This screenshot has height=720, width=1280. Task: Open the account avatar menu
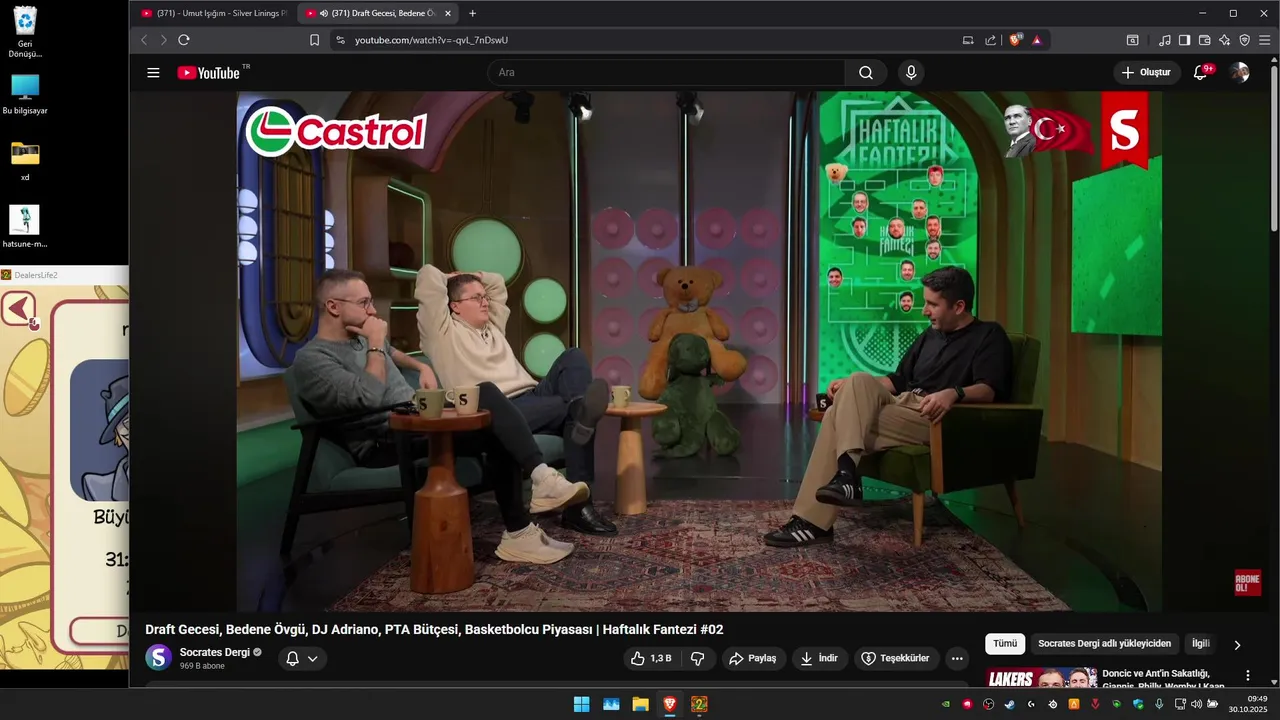pos(1240,72)
